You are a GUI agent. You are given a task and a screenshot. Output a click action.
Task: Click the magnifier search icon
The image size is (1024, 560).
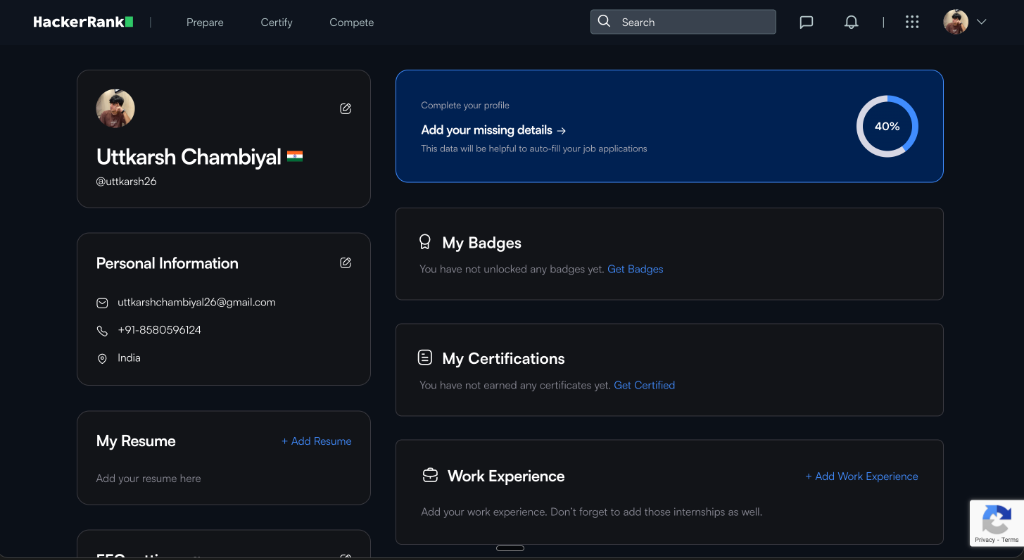coord(604,21)
